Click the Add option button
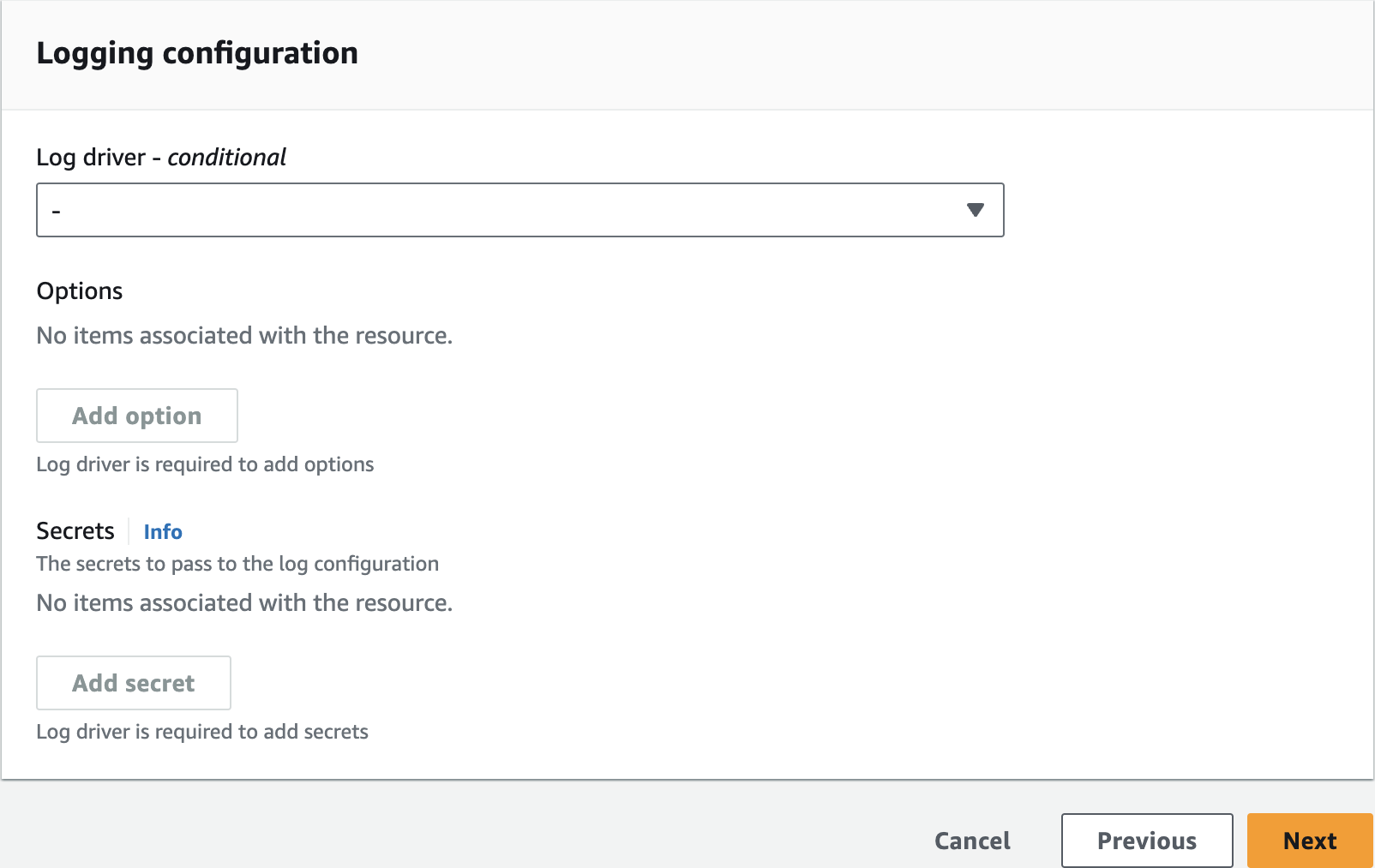 point(137,416)
